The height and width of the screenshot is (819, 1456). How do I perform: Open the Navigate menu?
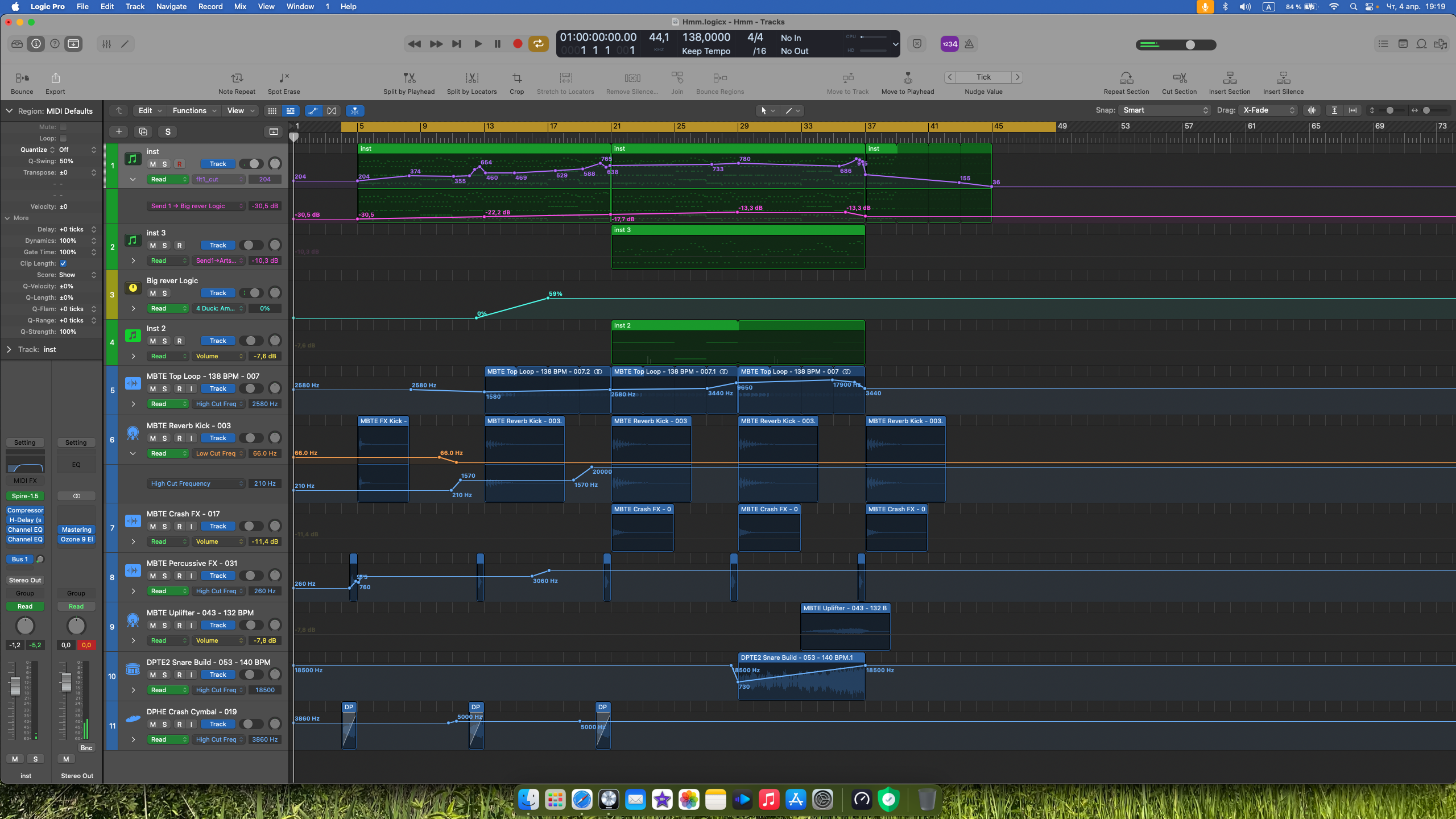click(171, 6)
